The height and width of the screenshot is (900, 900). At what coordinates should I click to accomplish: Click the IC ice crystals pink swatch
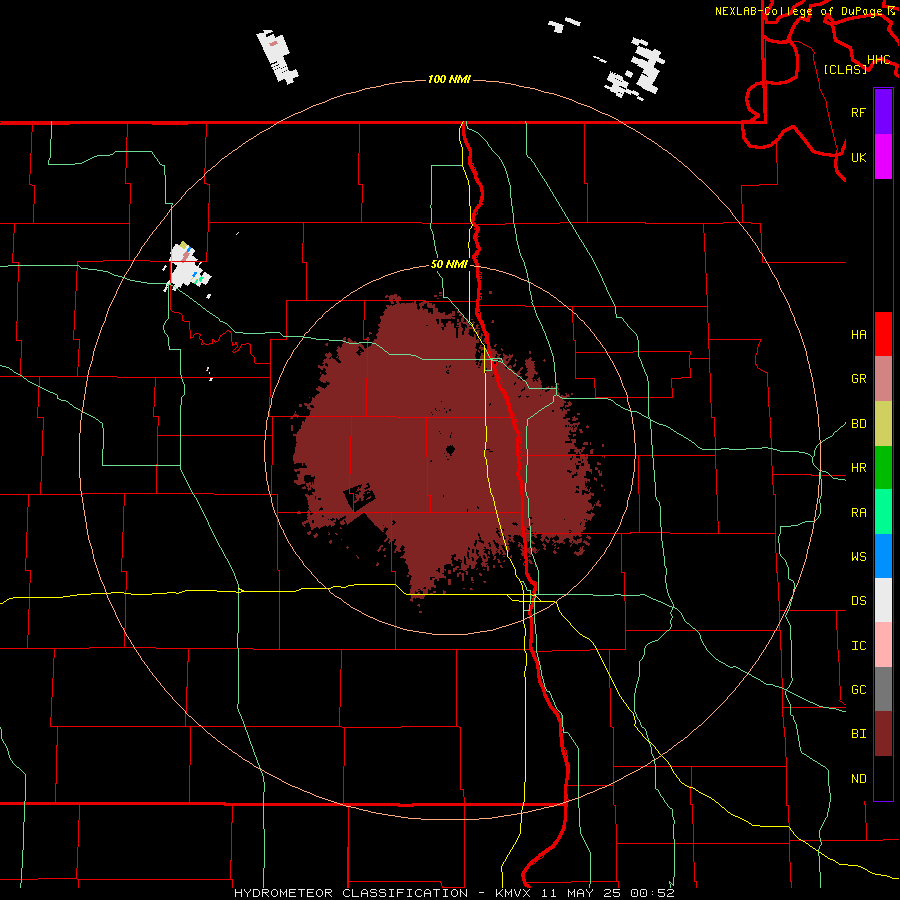click(883, 645)
